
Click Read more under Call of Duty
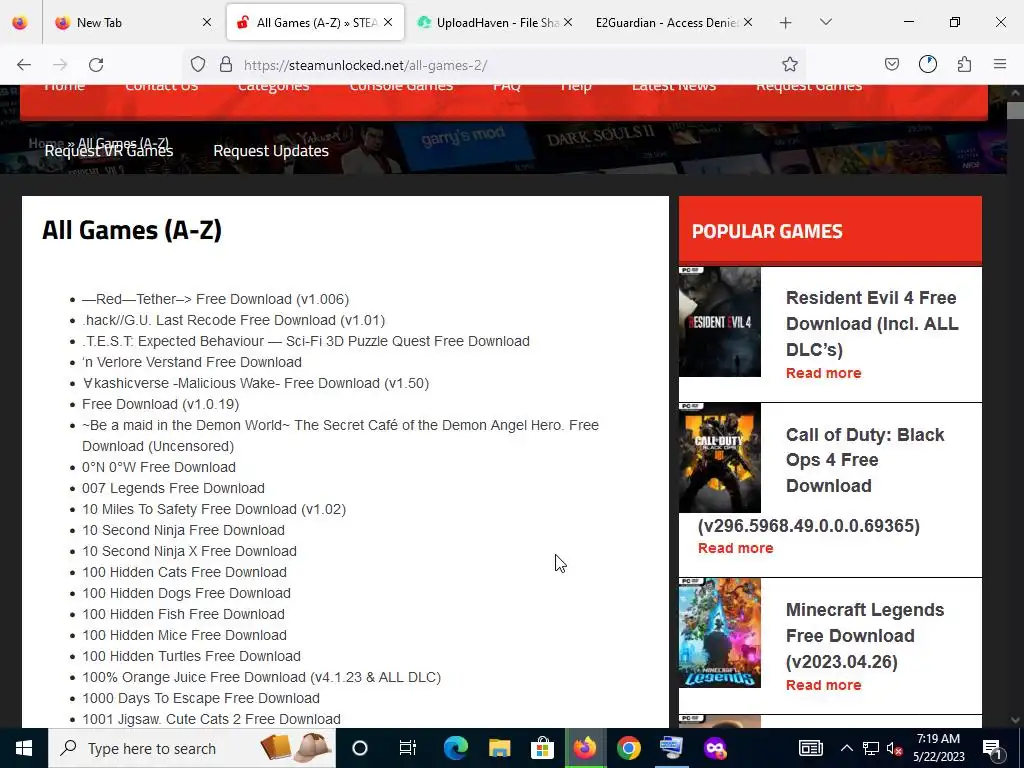click(x=735, y=548)
